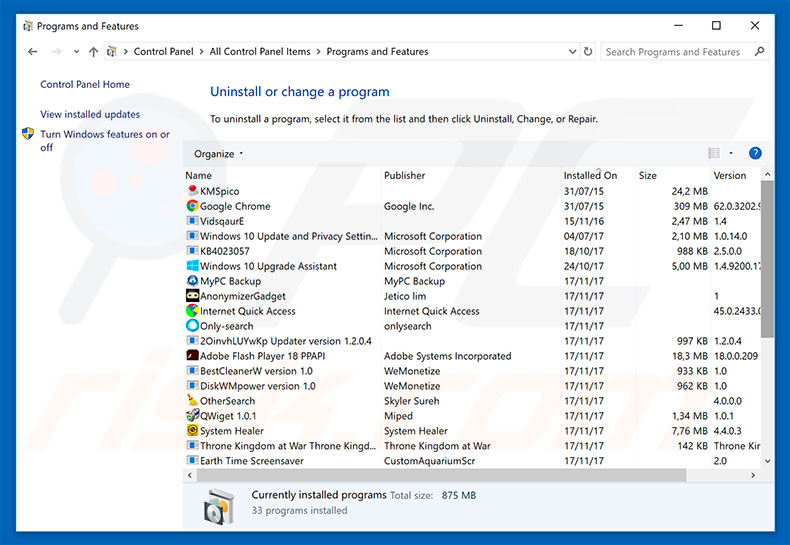Click Control Panel in breadcrumb
The image size is (790, 545).
[163, 51]
